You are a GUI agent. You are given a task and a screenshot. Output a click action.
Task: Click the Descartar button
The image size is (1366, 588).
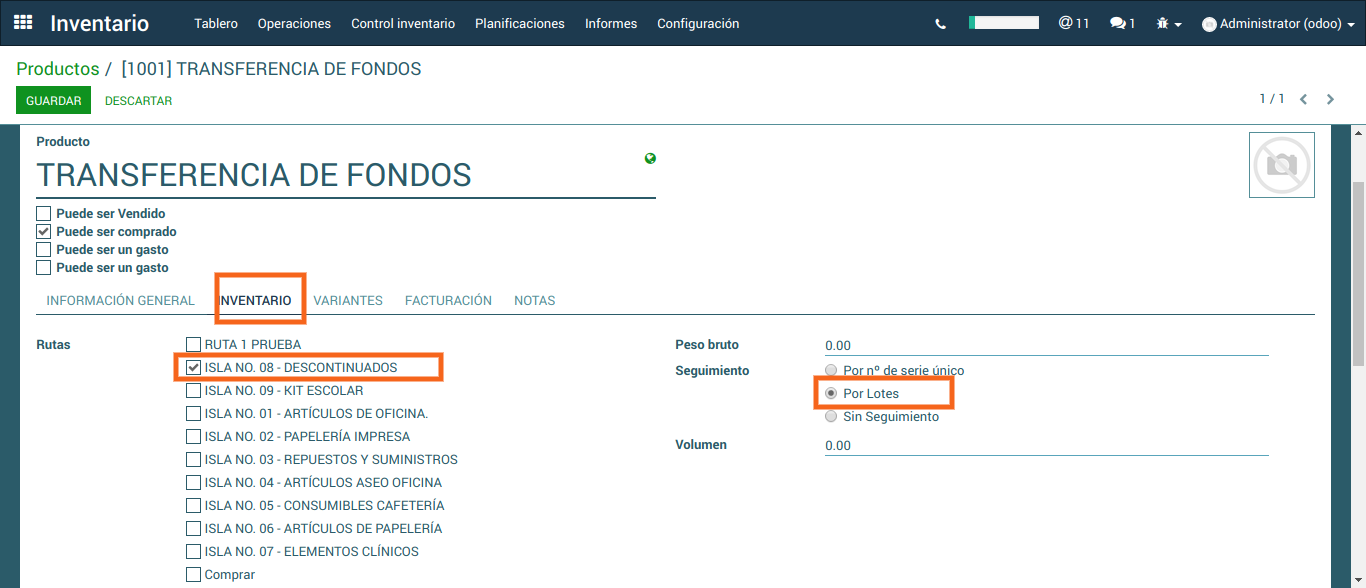(x=138, y=101)
